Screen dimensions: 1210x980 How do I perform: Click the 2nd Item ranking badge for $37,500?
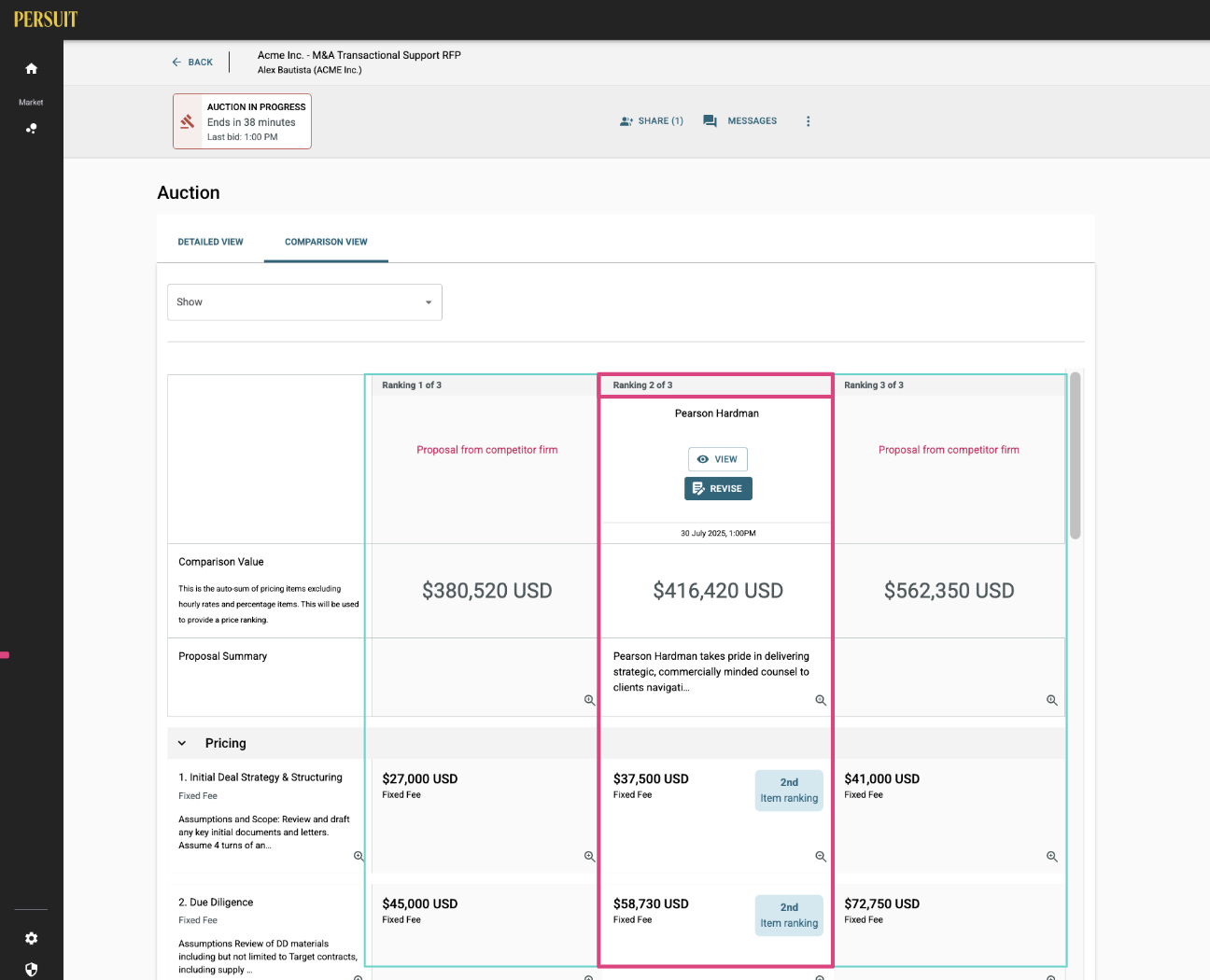[x=789, y=791]
